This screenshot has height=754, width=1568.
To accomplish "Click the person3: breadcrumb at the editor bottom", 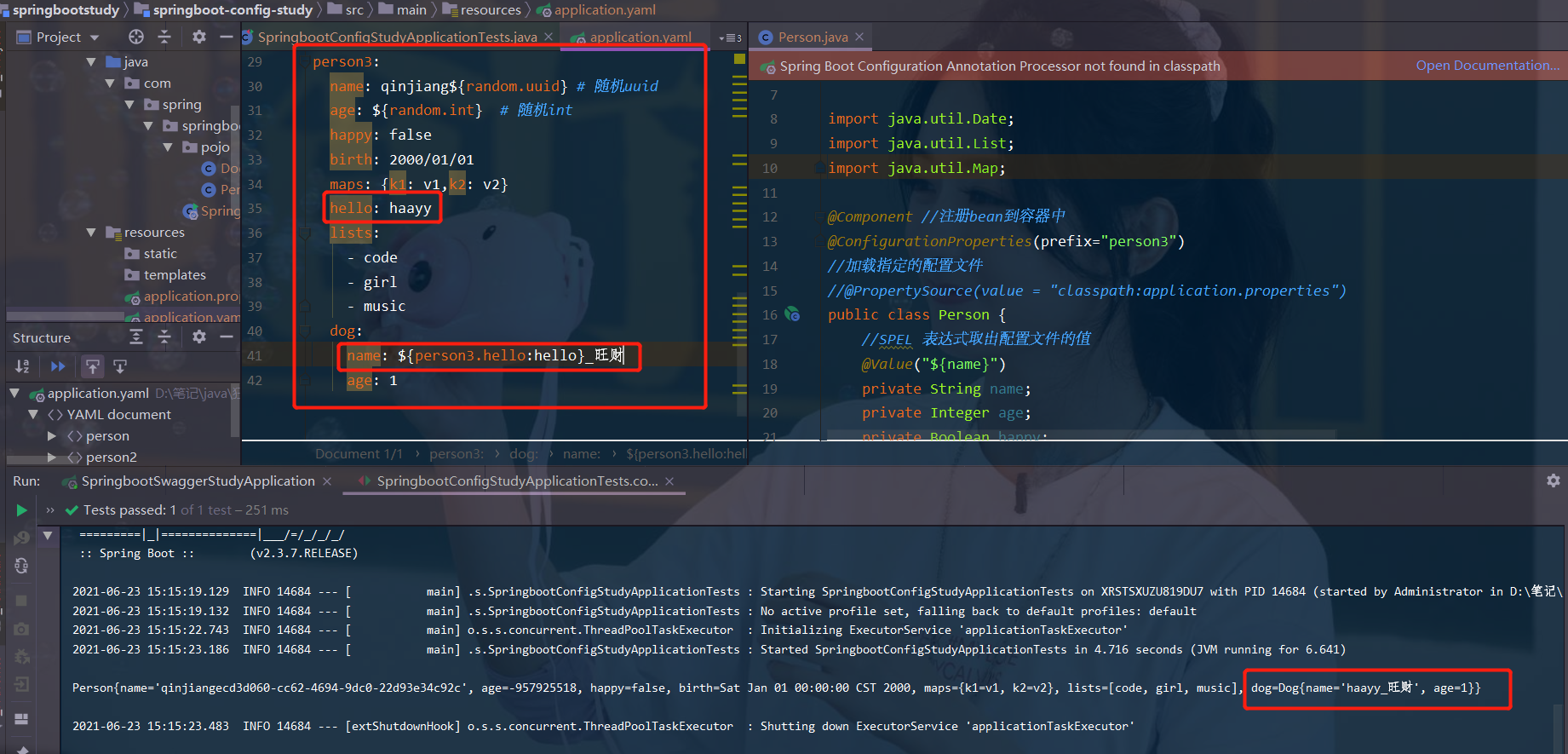I will click(457, 454).
